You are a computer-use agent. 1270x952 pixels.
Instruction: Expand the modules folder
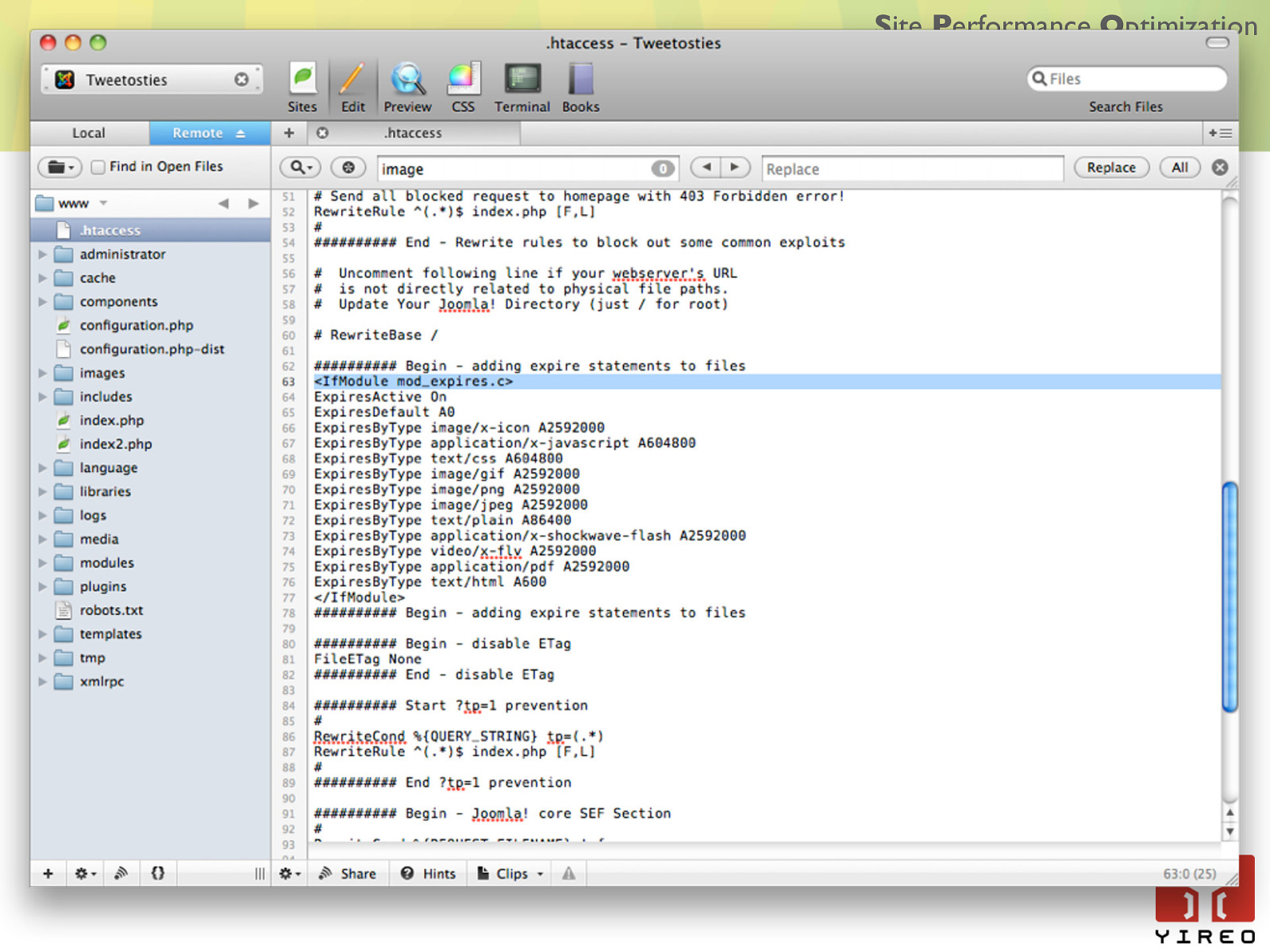pos(43,563)
